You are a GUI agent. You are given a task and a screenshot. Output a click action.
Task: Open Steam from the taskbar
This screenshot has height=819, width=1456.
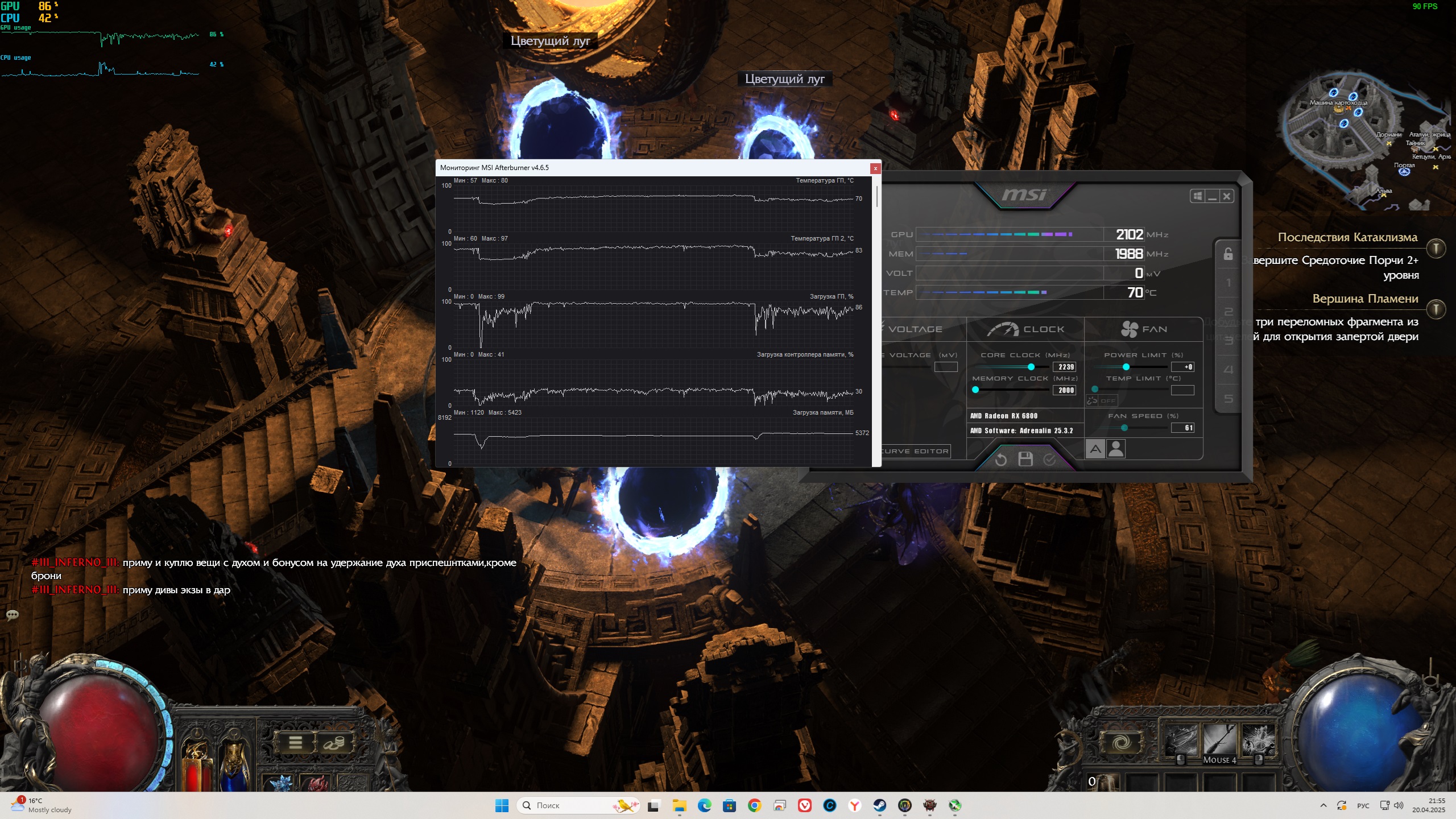880,805
